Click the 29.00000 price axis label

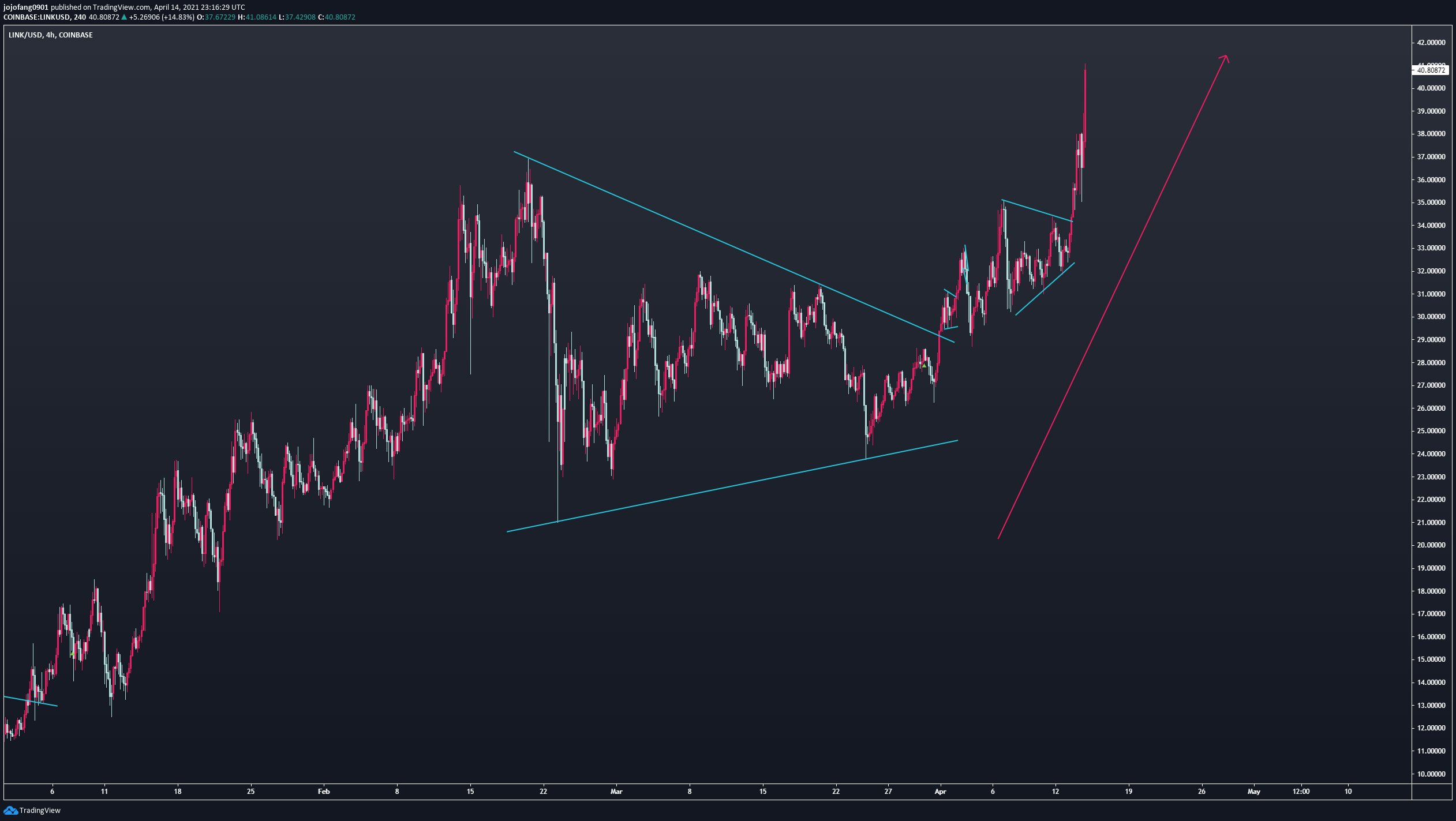[x=1431, y=340]
